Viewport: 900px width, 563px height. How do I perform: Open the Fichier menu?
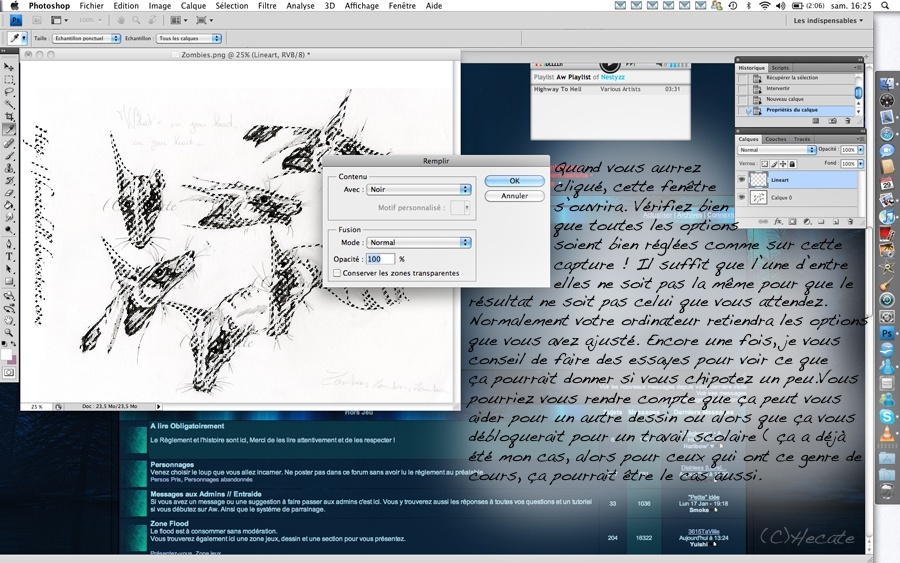tap(91, 6)
